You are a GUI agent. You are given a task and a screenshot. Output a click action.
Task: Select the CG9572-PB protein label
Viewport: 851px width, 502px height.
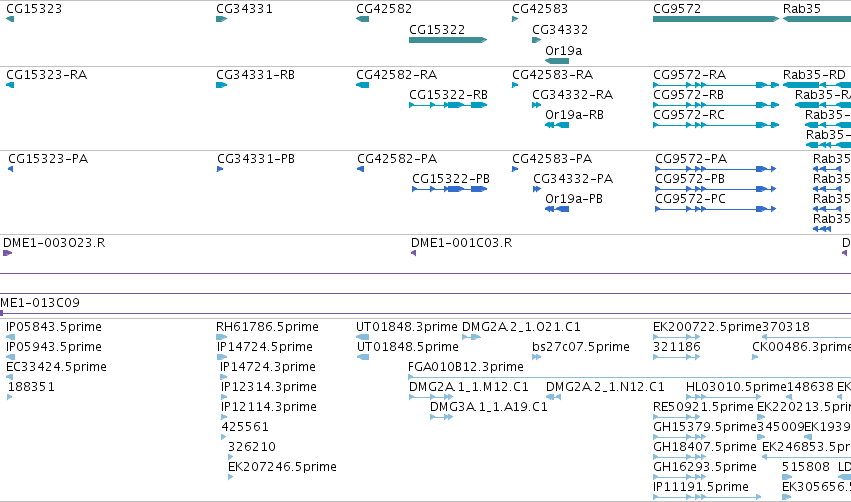point(690,179)
